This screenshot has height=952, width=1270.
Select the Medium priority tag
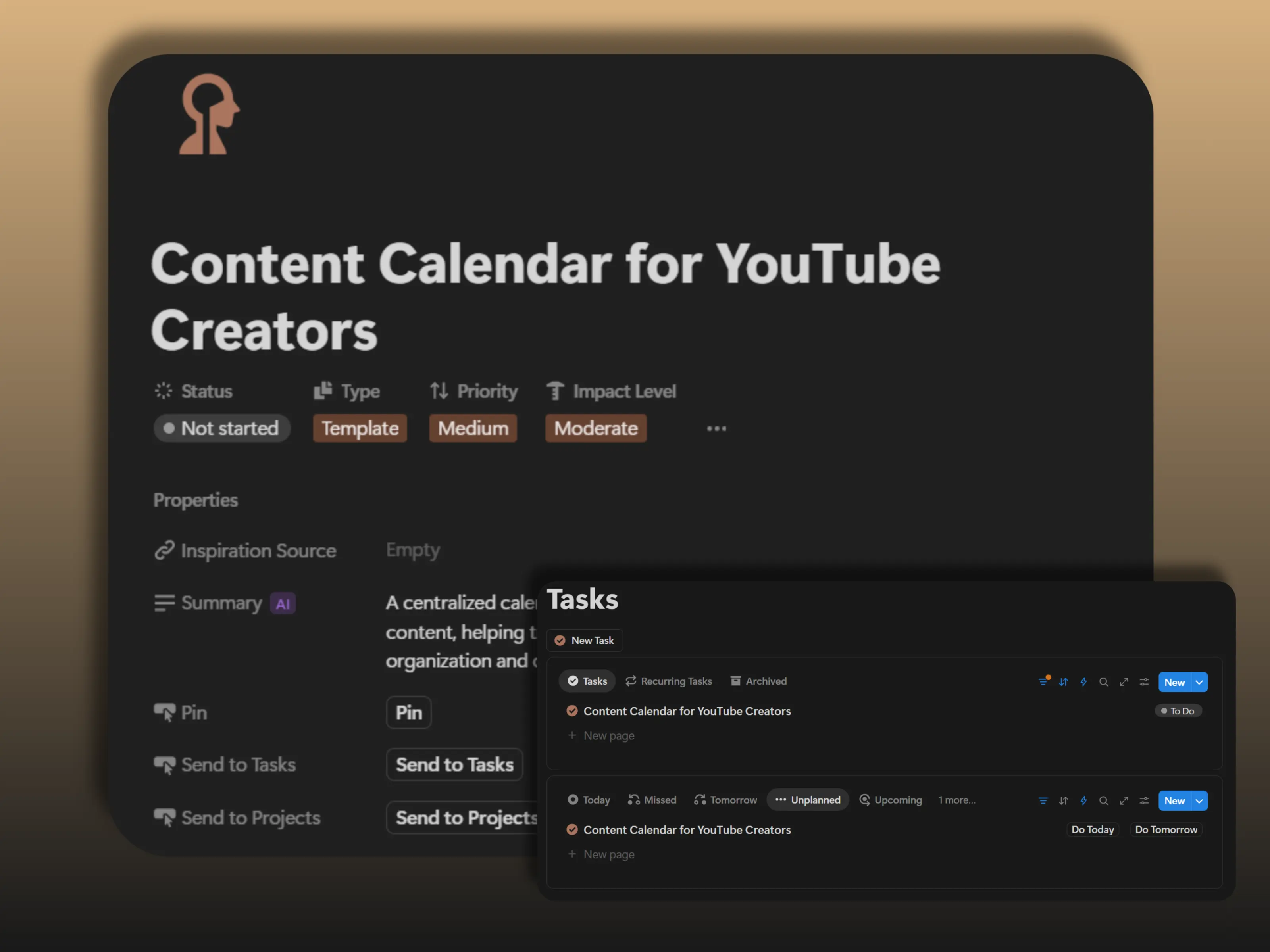tap(473, 428)
